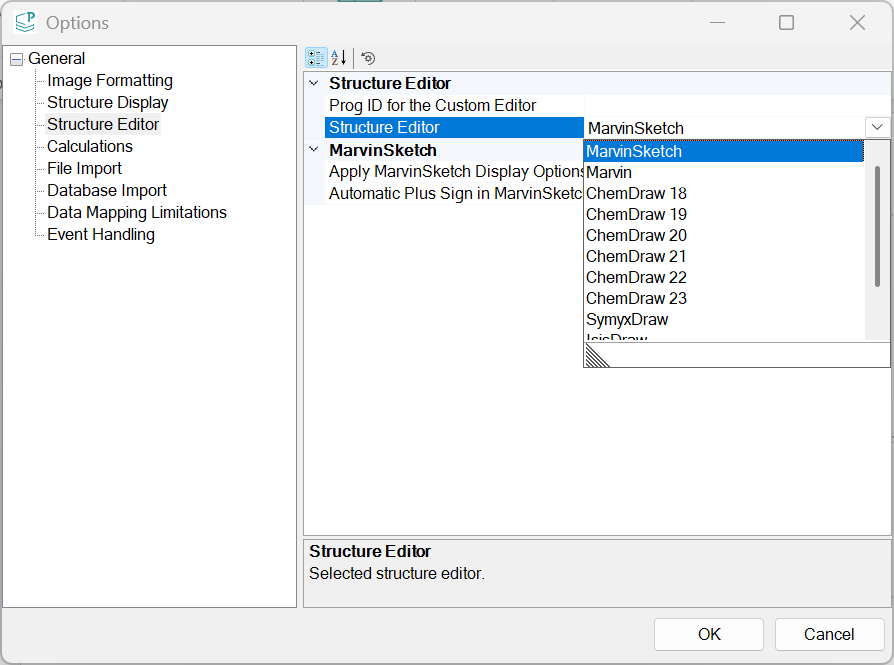This screenshot has height=665, width=894.
Task: Collapse the General tree node
Action: click(x=16, y=59)
